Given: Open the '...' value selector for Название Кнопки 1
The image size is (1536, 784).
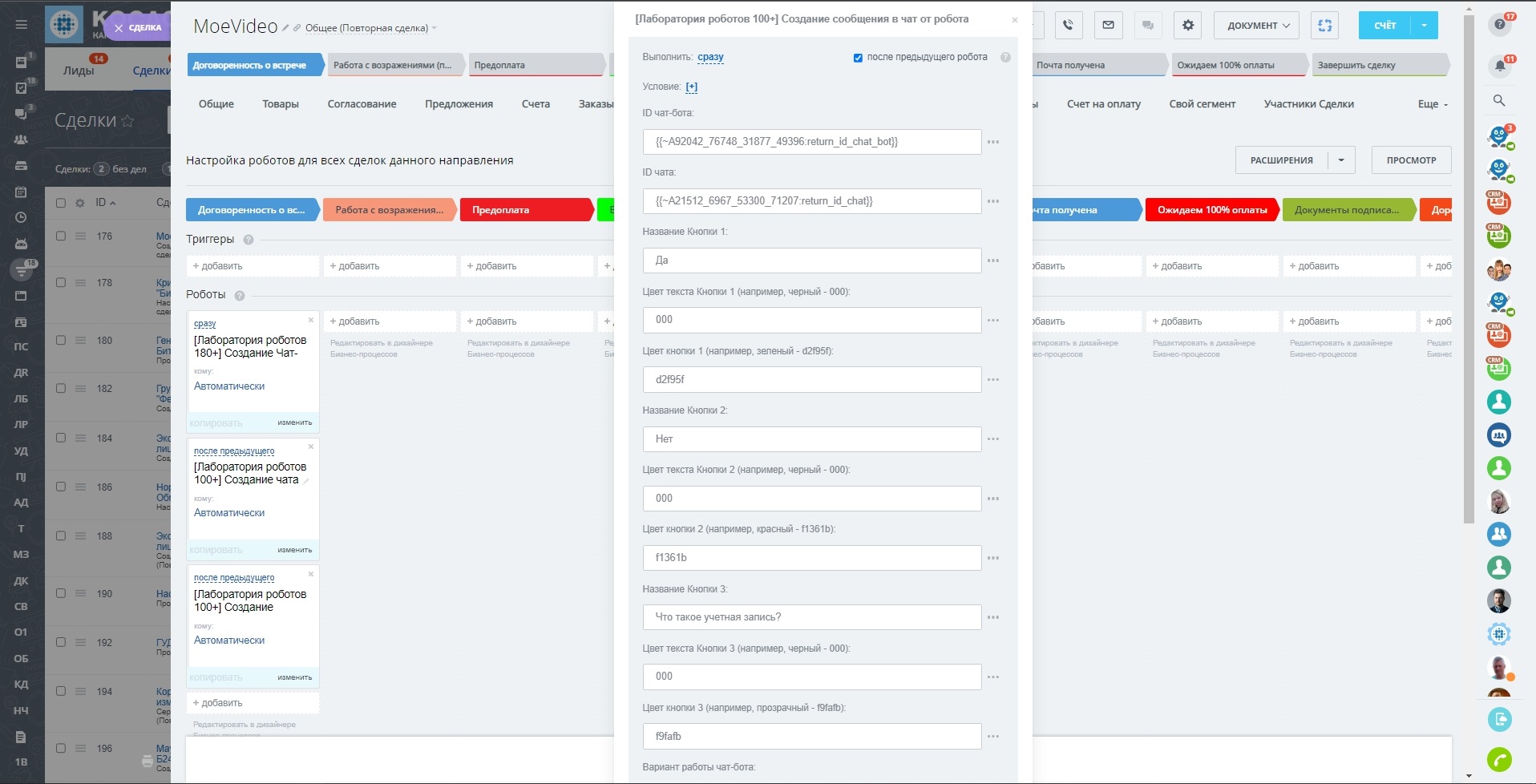Looking at the screenshot, I should [x=993, y=261].
